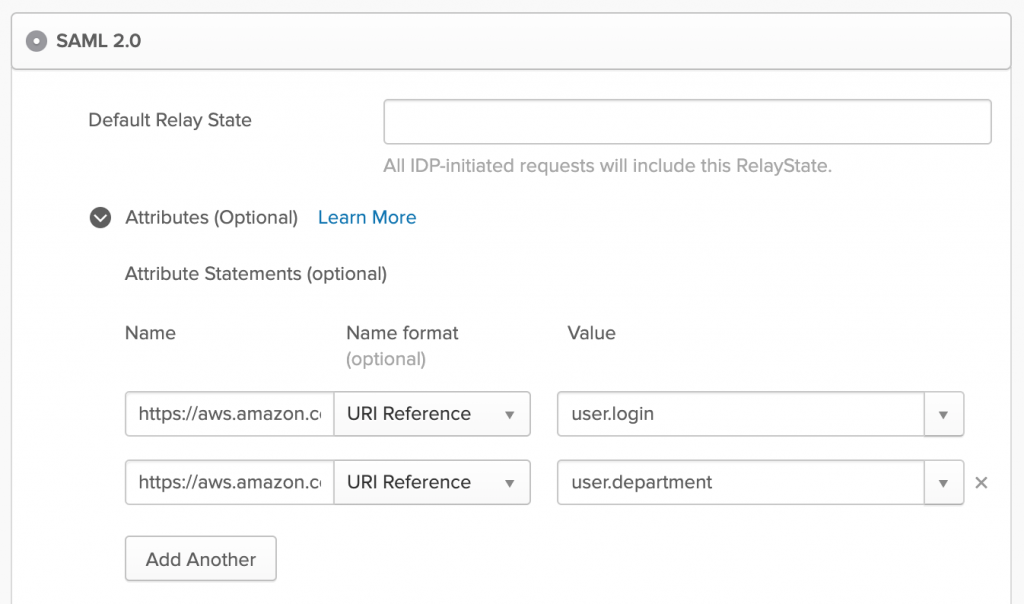Select the user.login value field
The width and height of the screenshot is (1024, 604).
740,413
